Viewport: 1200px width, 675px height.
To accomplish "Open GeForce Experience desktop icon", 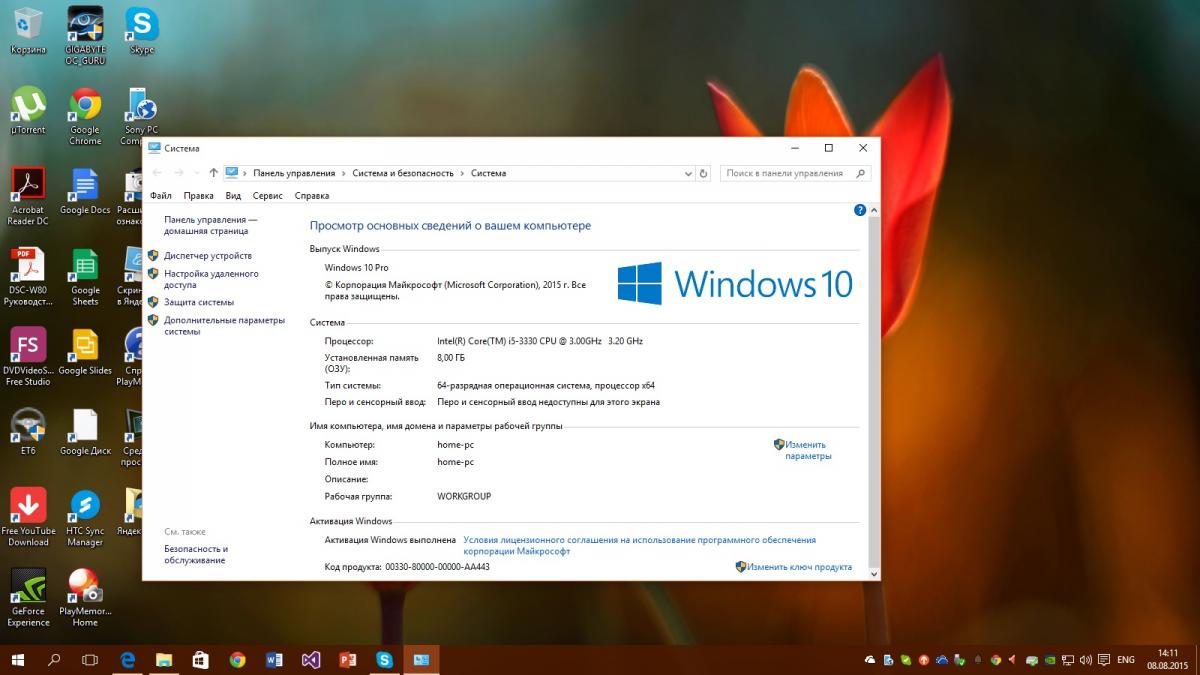I will tap(28, 590).
